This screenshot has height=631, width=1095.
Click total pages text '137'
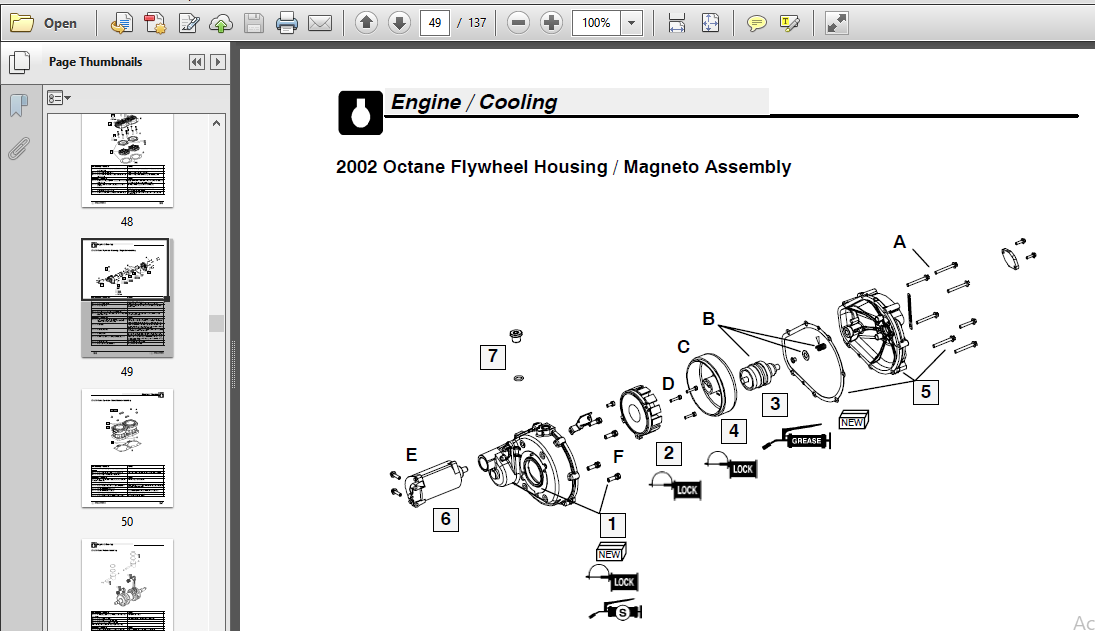click(x=477, y=23)
